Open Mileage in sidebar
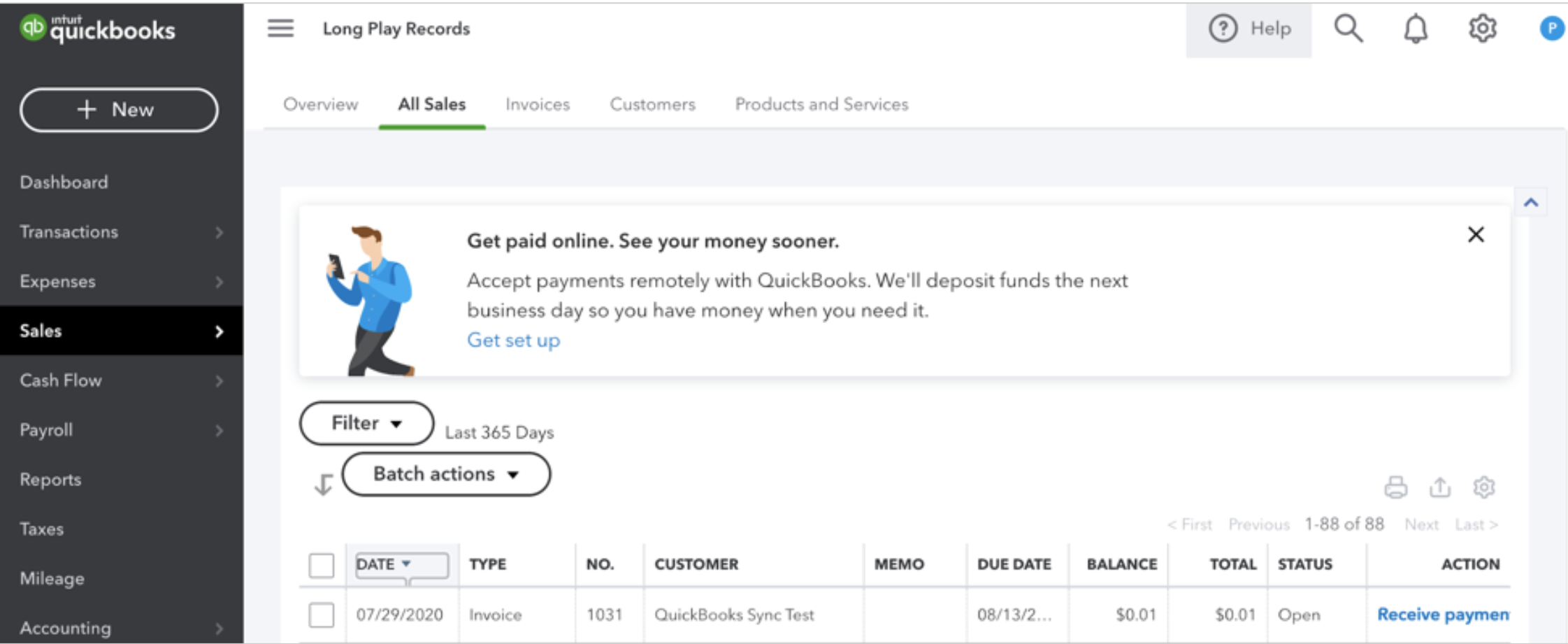 (x=52, y=579)
